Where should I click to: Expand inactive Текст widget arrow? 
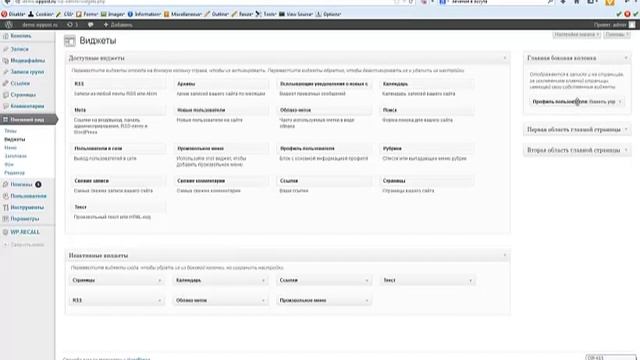pyautogui.click(x=470, y=280)
